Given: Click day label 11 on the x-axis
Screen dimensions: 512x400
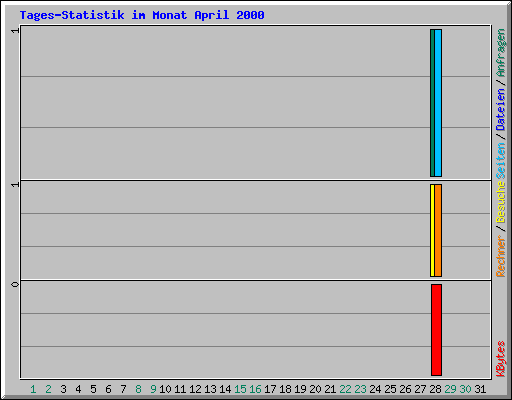Looking at the screenshot, I should click(x=180, y=389).
